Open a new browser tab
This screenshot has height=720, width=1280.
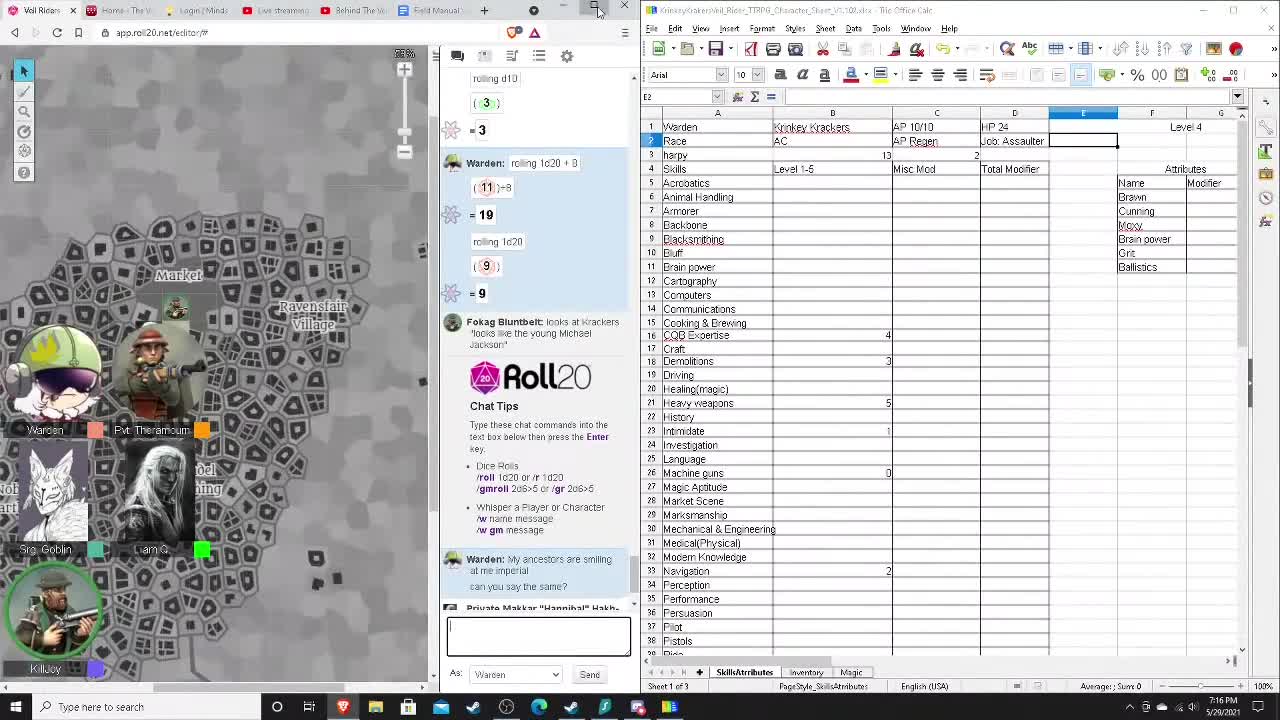[484, 10]
